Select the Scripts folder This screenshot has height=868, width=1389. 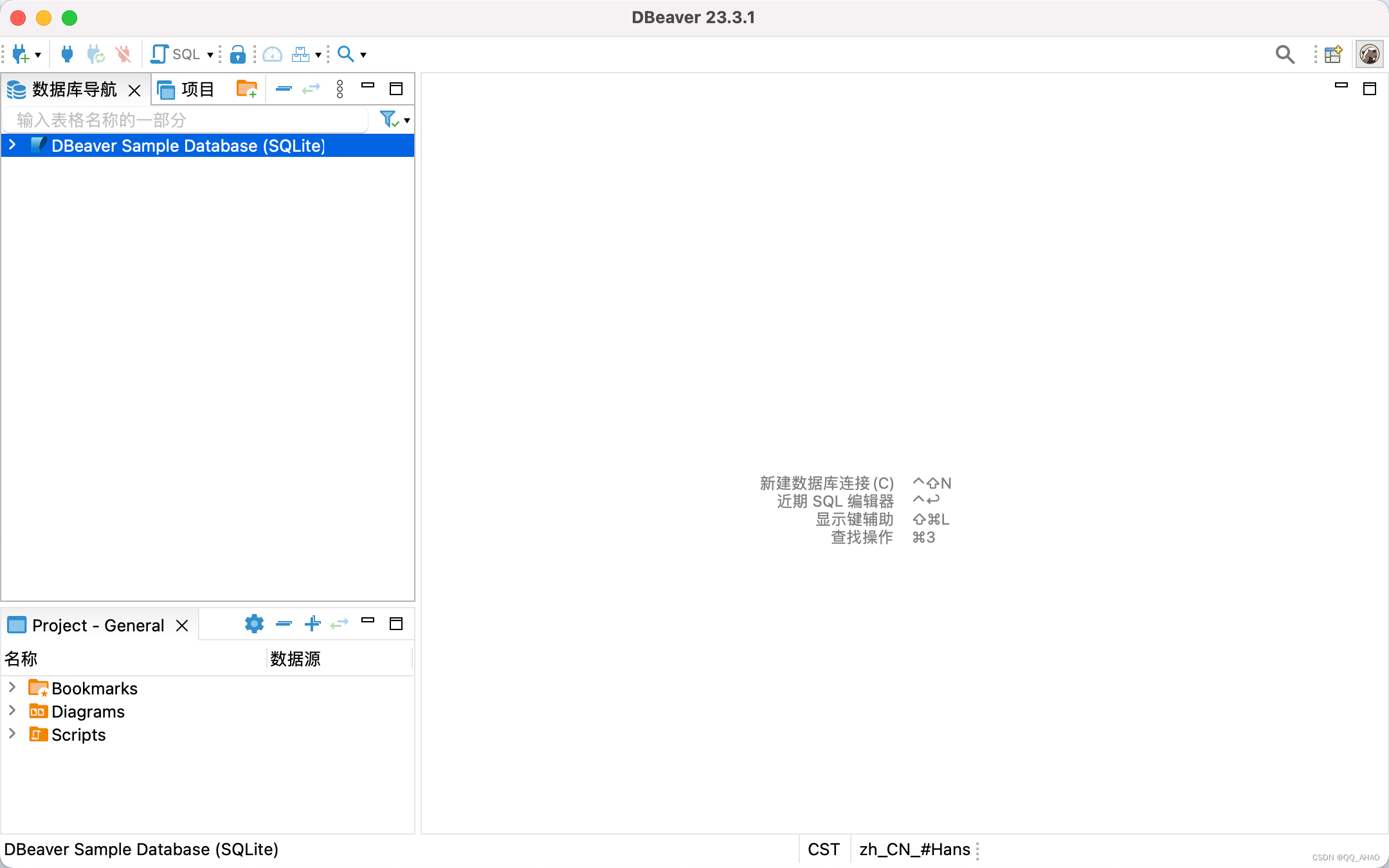click(68, 735)
